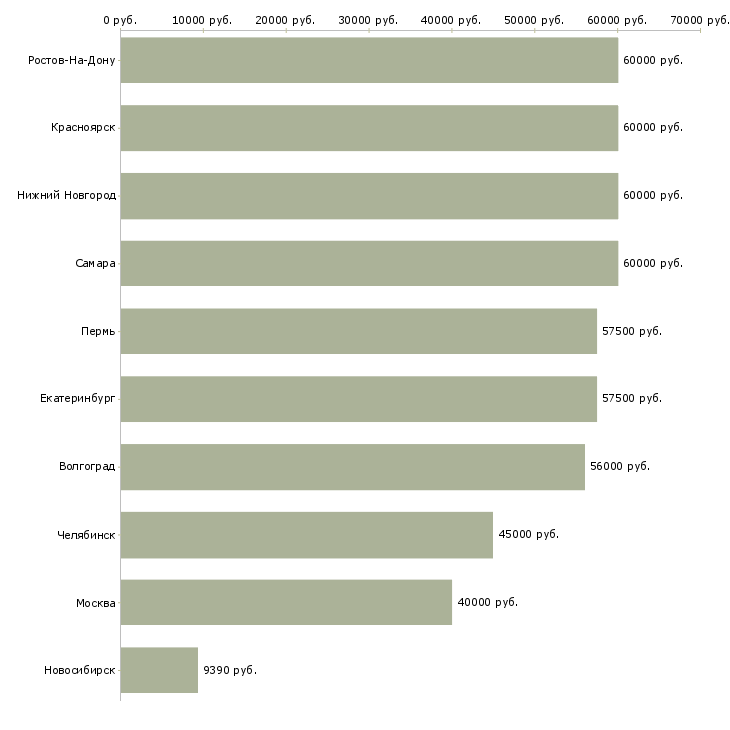Click the Екатеринбург city label
Image resolution: width=730 pixels, height=730 pixels.
tap(77, 399)
